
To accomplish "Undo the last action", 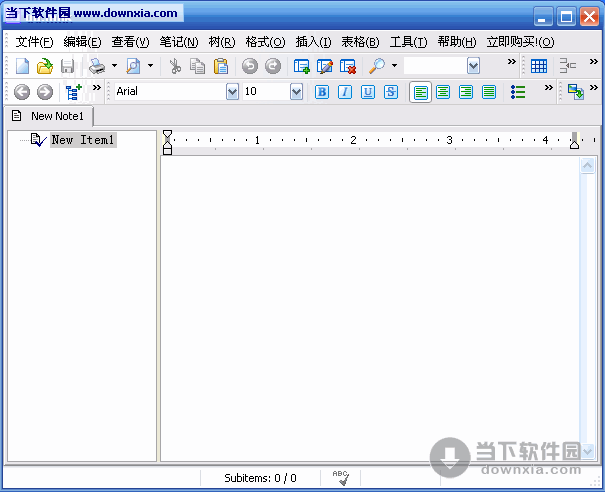I will click(x=250, y=66).
